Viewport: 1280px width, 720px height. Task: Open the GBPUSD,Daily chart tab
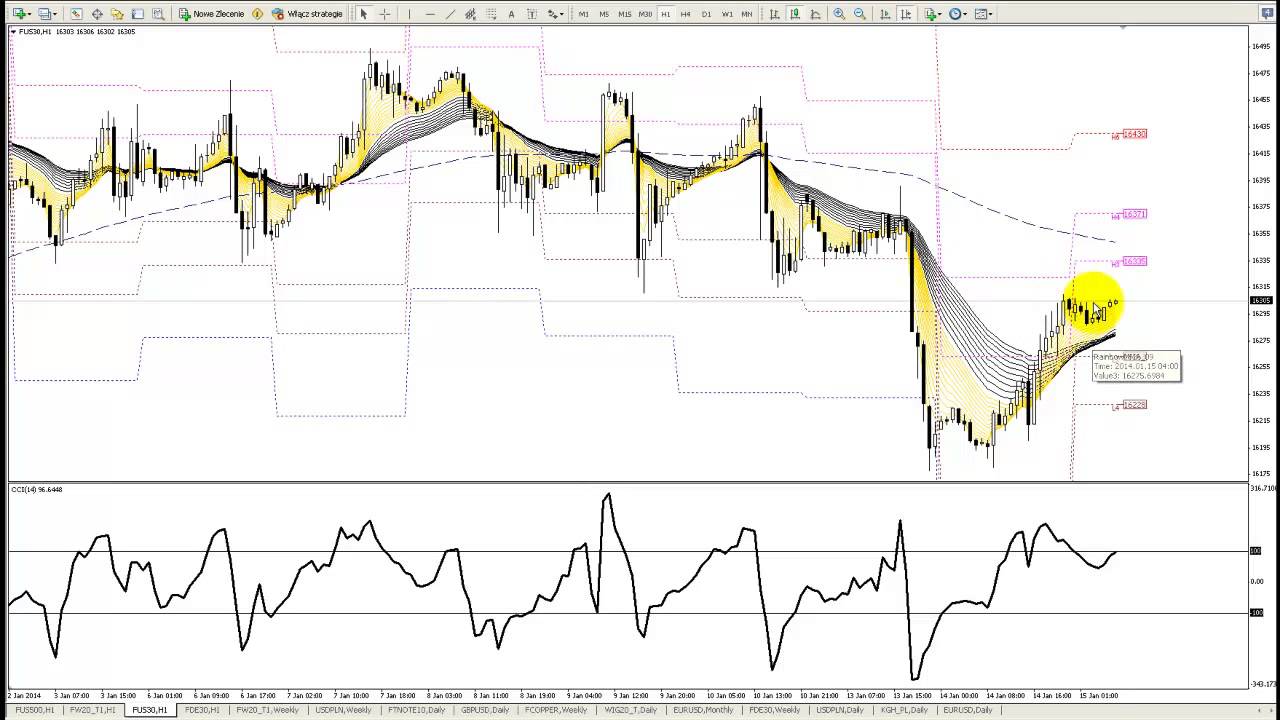point(484,710)
